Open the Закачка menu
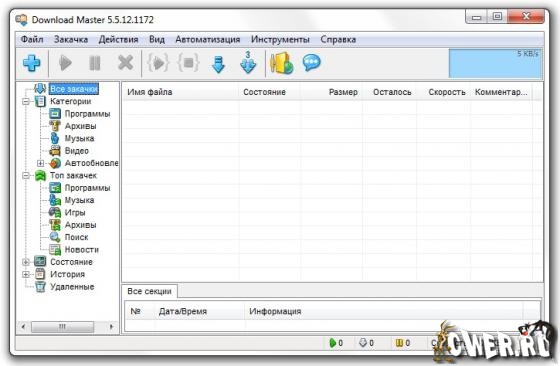The height and width of the screenshot is (366, 560). [71, 39]
